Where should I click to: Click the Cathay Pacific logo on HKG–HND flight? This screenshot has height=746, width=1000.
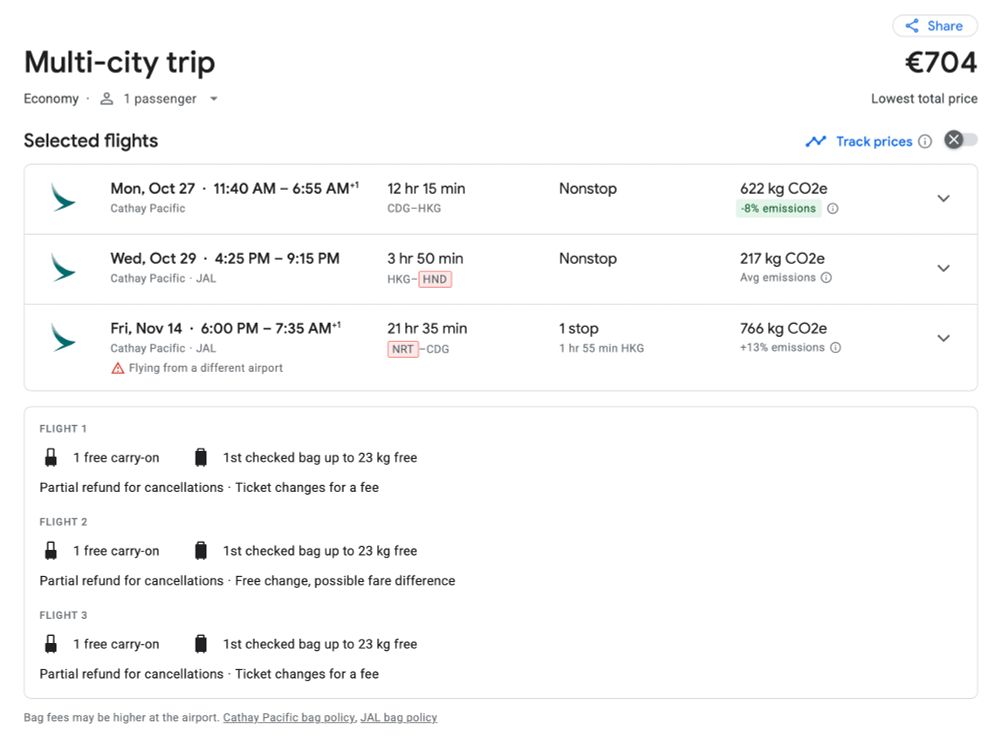coord(63,267)
